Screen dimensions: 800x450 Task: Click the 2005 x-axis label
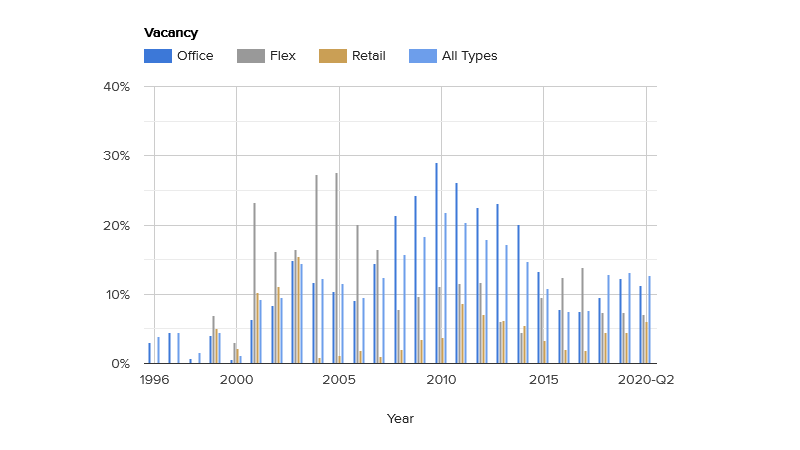click(339, 380)
